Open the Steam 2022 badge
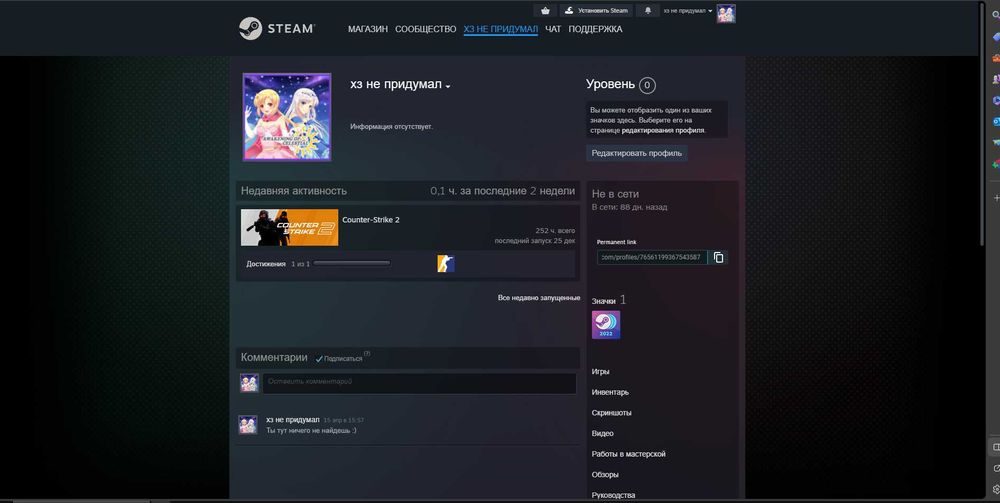Screen dimensions: 1000x503 coord(605,324)
